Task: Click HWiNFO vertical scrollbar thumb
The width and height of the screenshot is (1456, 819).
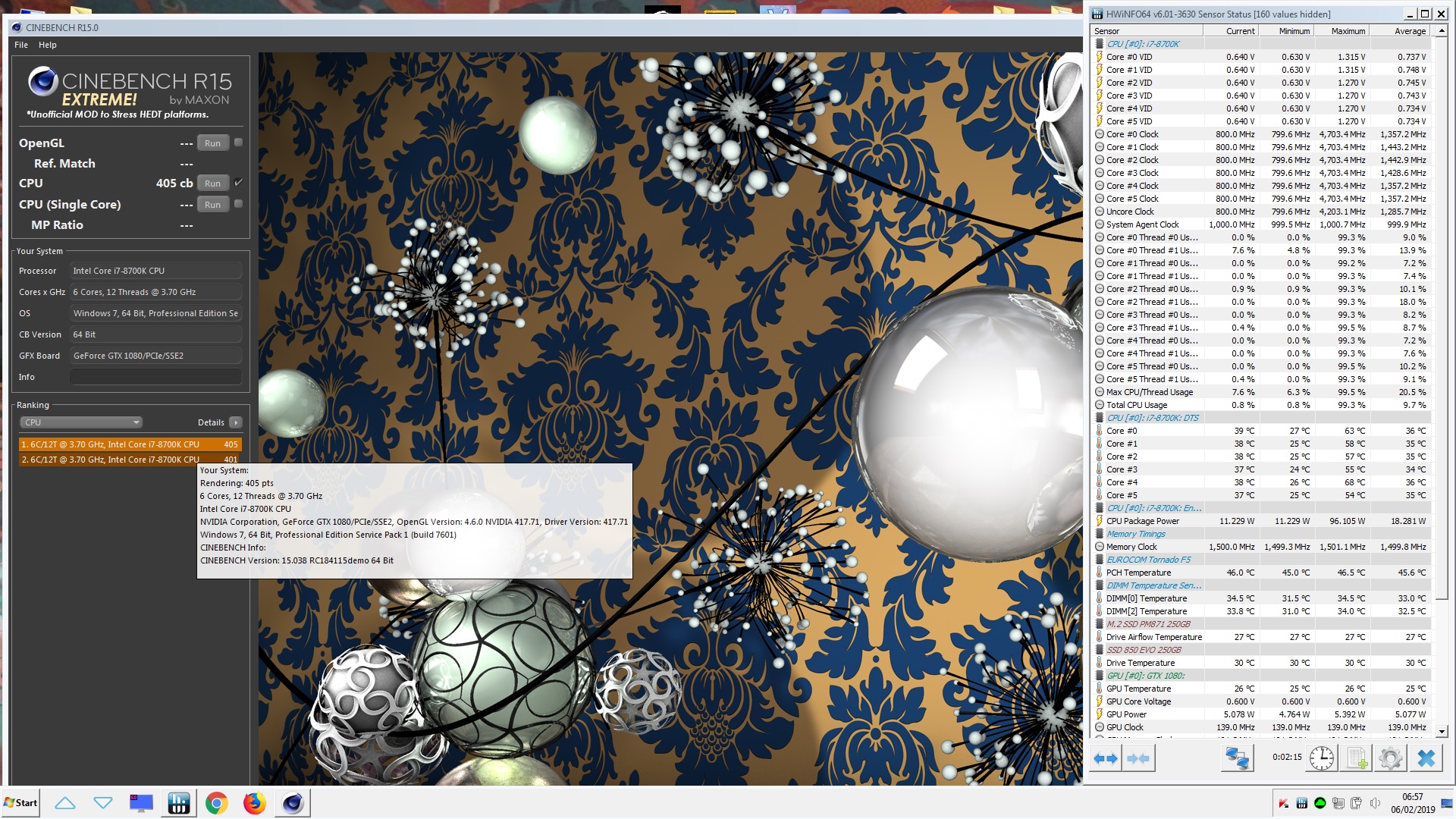Action: click(1442, 318)
